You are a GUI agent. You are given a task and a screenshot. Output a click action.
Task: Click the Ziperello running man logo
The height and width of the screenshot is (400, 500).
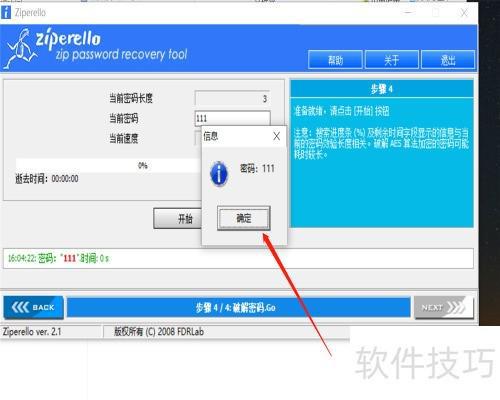(x=21, y=47)
